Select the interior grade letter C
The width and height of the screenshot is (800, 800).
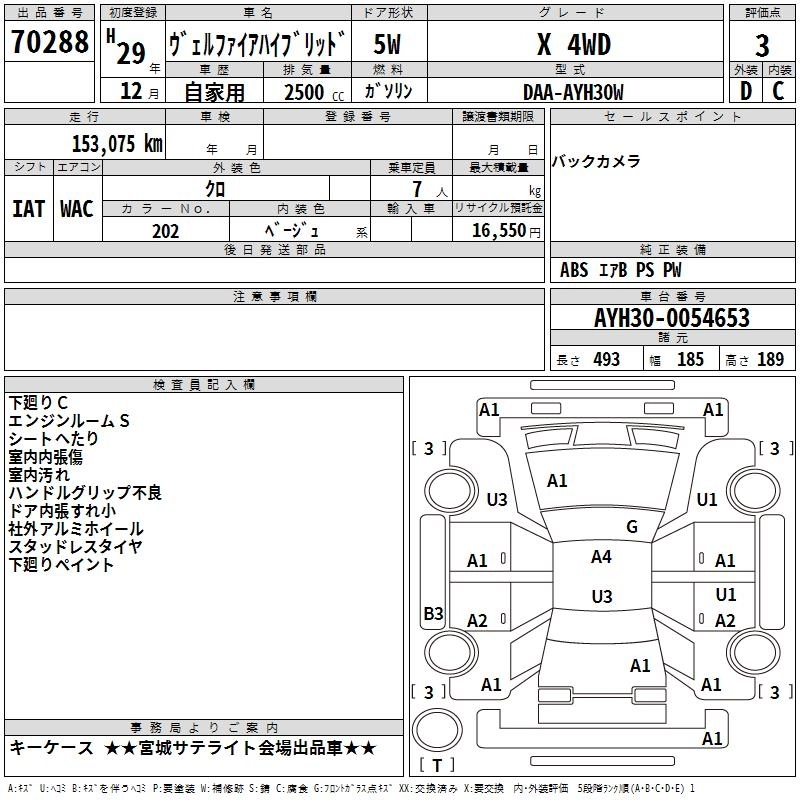point(778,91)
